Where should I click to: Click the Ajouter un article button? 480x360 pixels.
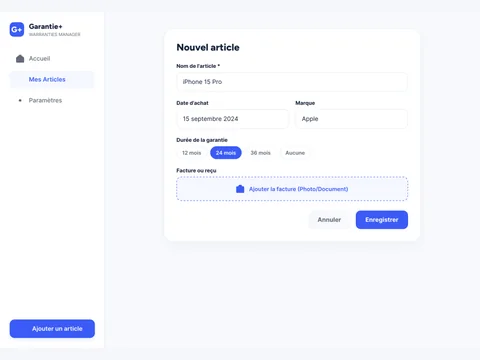click(52, 329)
